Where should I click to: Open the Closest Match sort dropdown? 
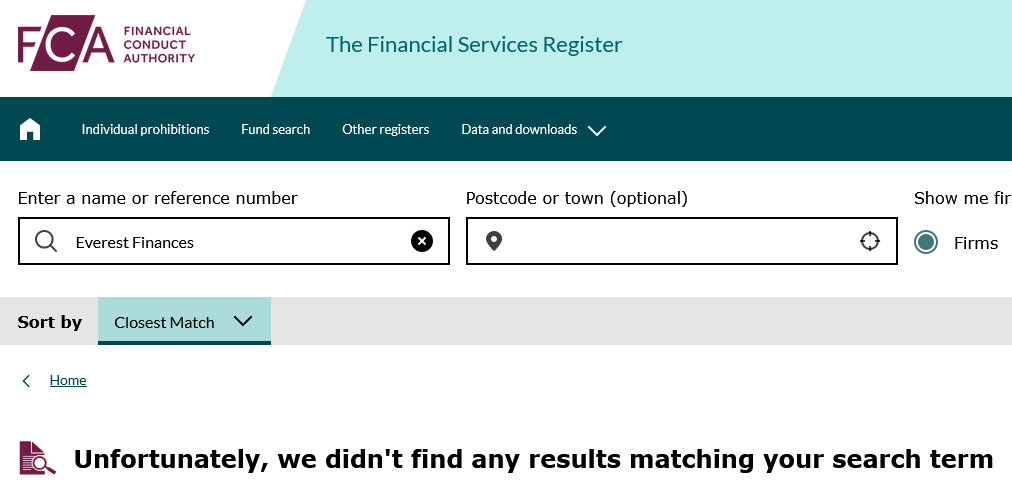click(184, 321)
